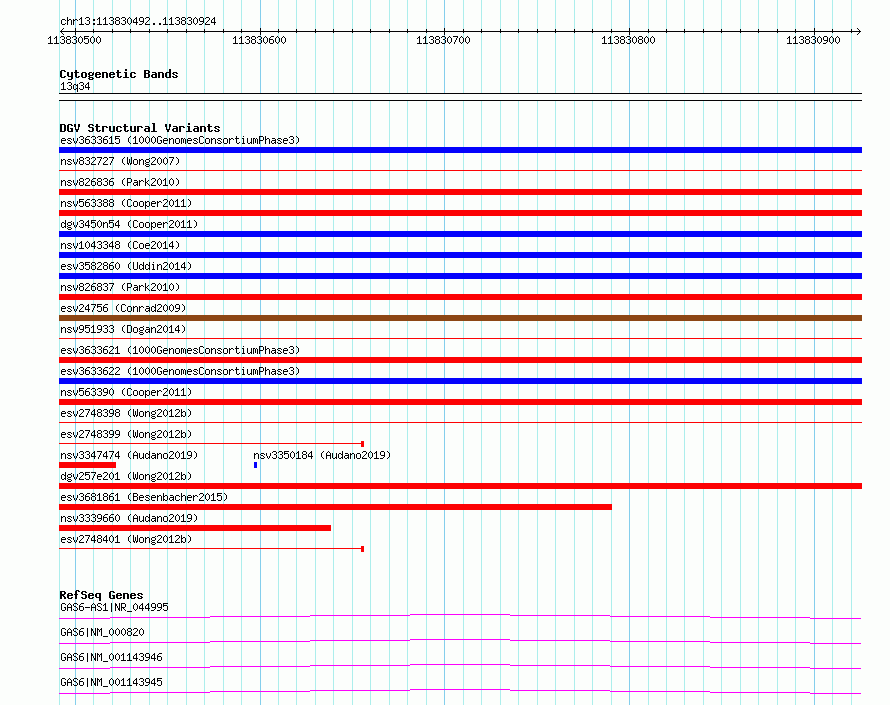This screenshot has height=705, width=890.
Task: Open nsv563388 (Cooper2011) variant details
Action: 126,203
